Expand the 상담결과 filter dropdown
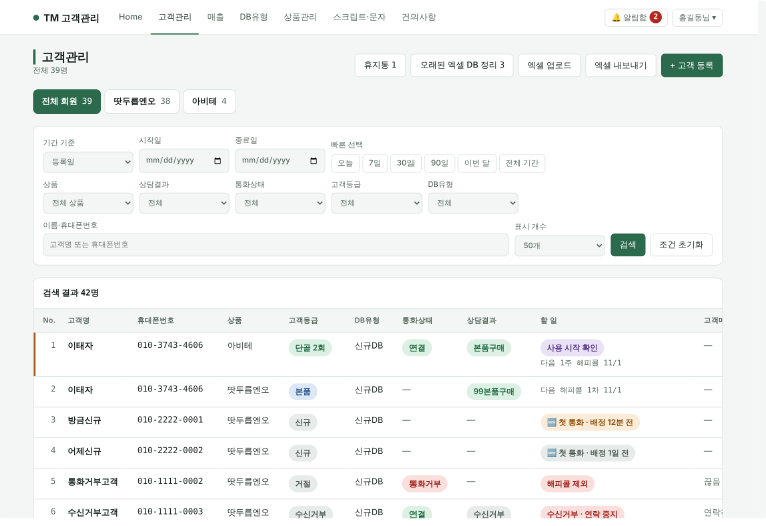766x526 pixels. pyautogui.click(x=184, y=203)
